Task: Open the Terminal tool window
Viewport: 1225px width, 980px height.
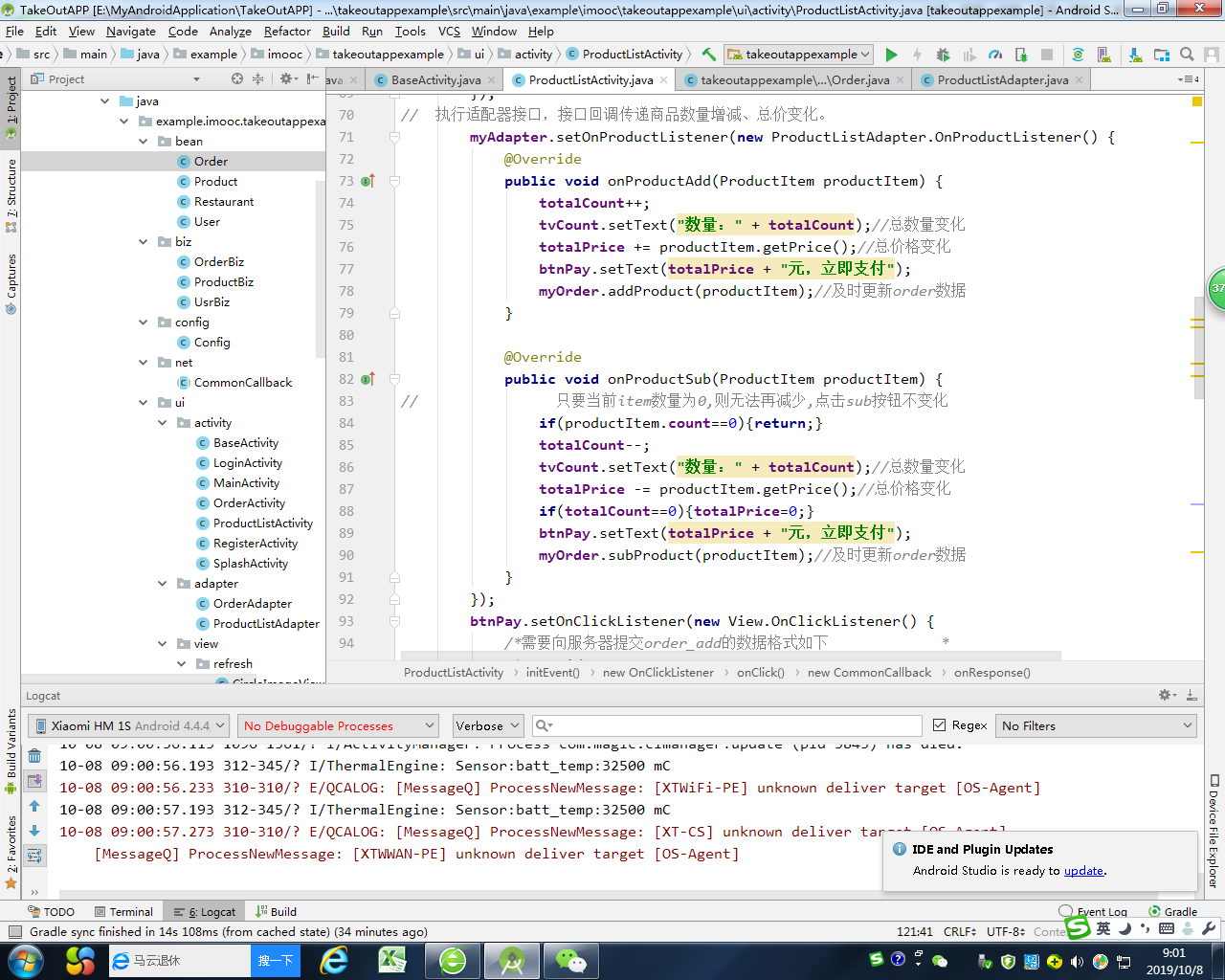Action: 122,912
